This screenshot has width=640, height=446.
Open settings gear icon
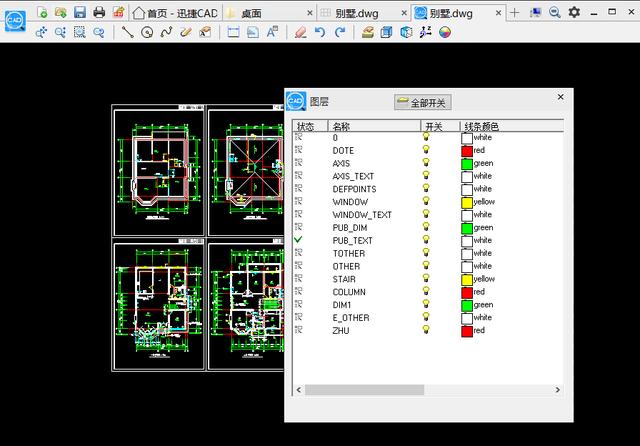[x=574, y=12]
